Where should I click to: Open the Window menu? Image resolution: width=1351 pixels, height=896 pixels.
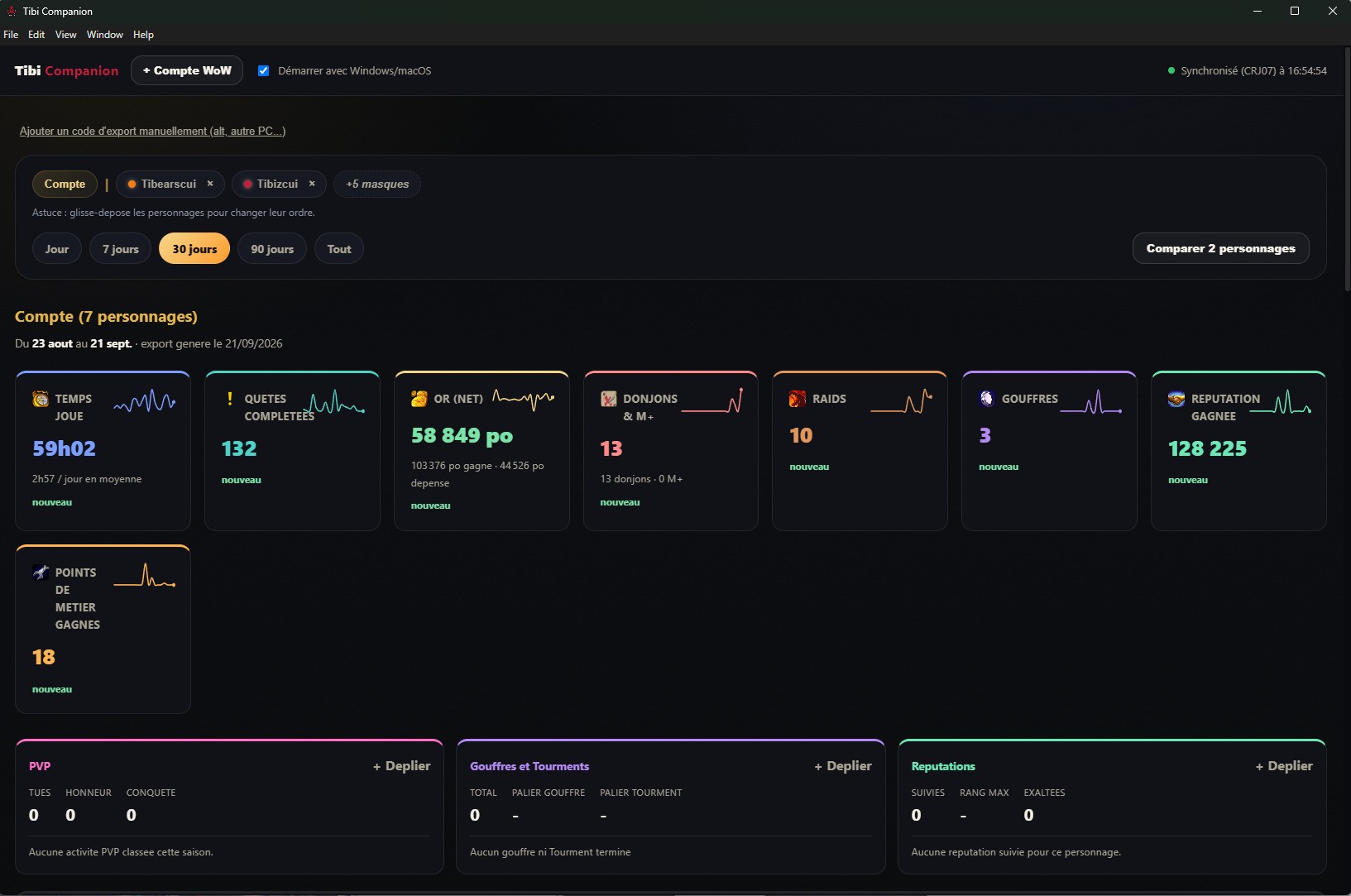[105, 35]
